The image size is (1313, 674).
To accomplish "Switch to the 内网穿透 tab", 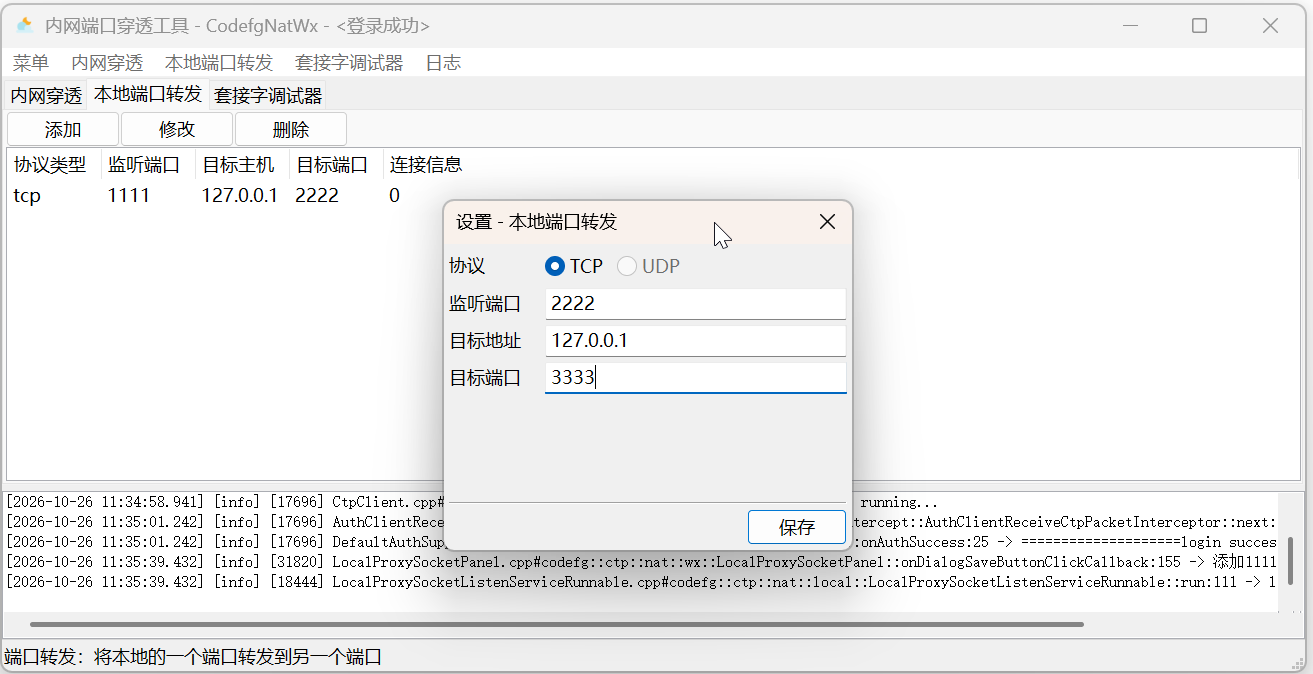I will tap(46, 96).
